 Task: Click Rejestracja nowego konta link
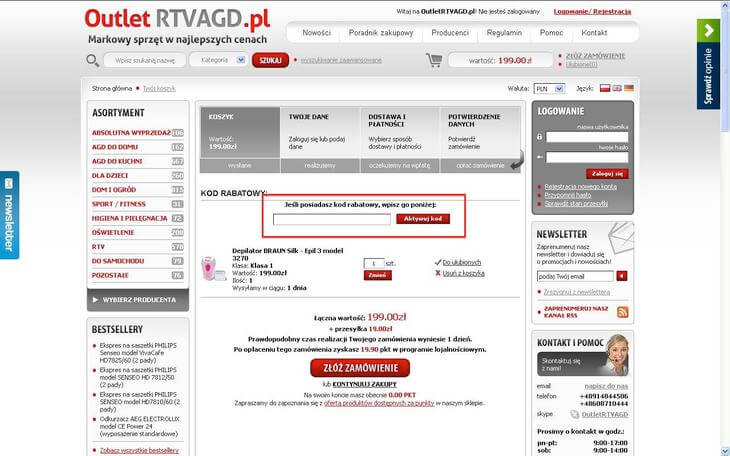point(581,186)
